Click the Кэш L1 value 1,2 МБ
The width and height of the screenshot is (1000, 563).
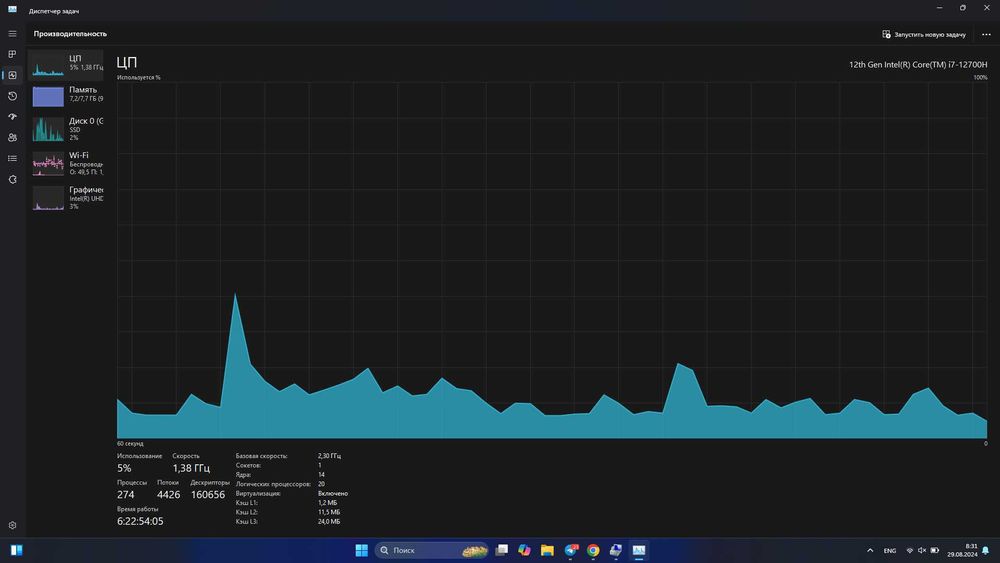[x=327, y=502]
